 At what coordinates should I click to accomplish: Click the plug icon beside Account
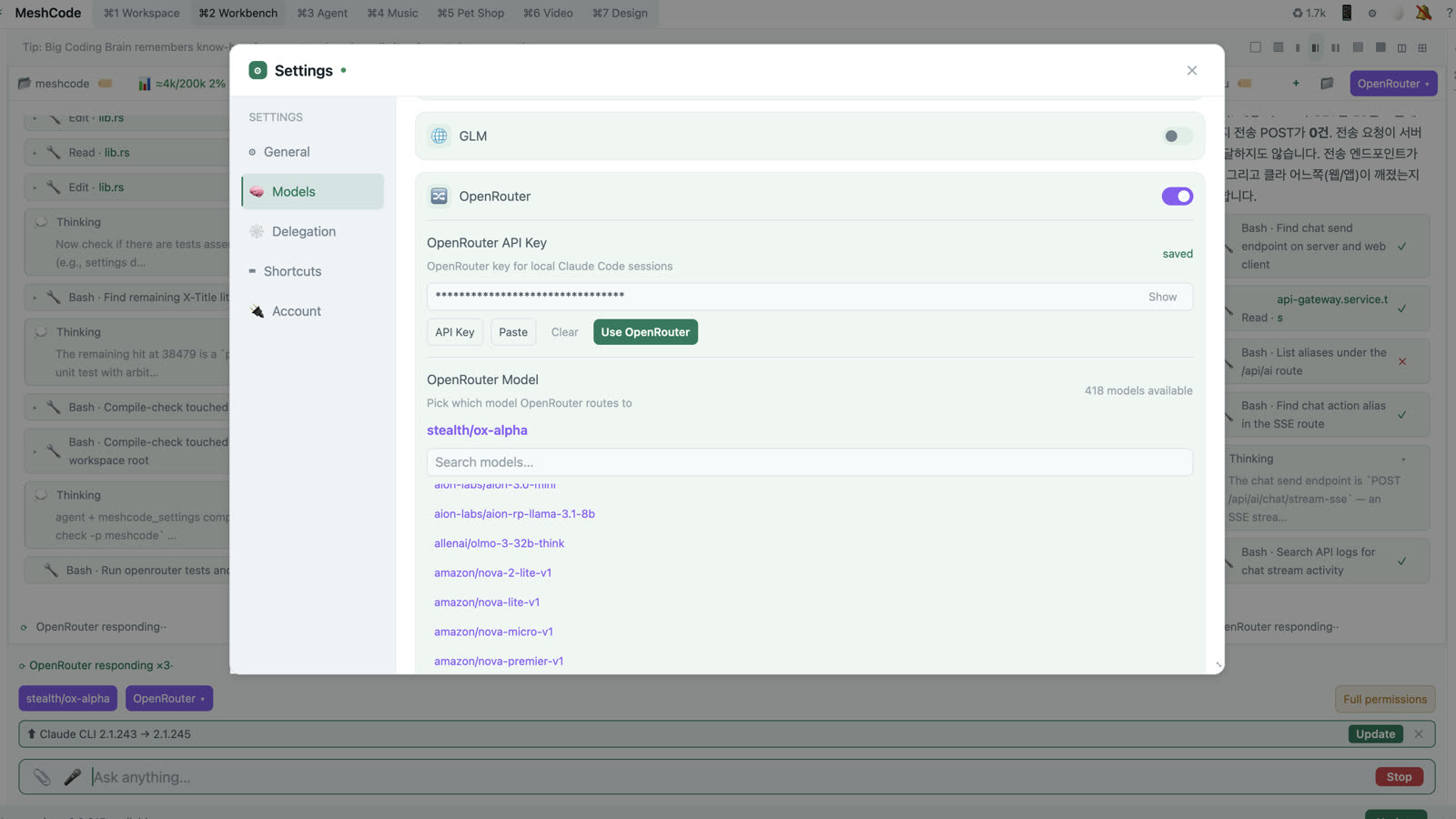click(x=257, y=311)
